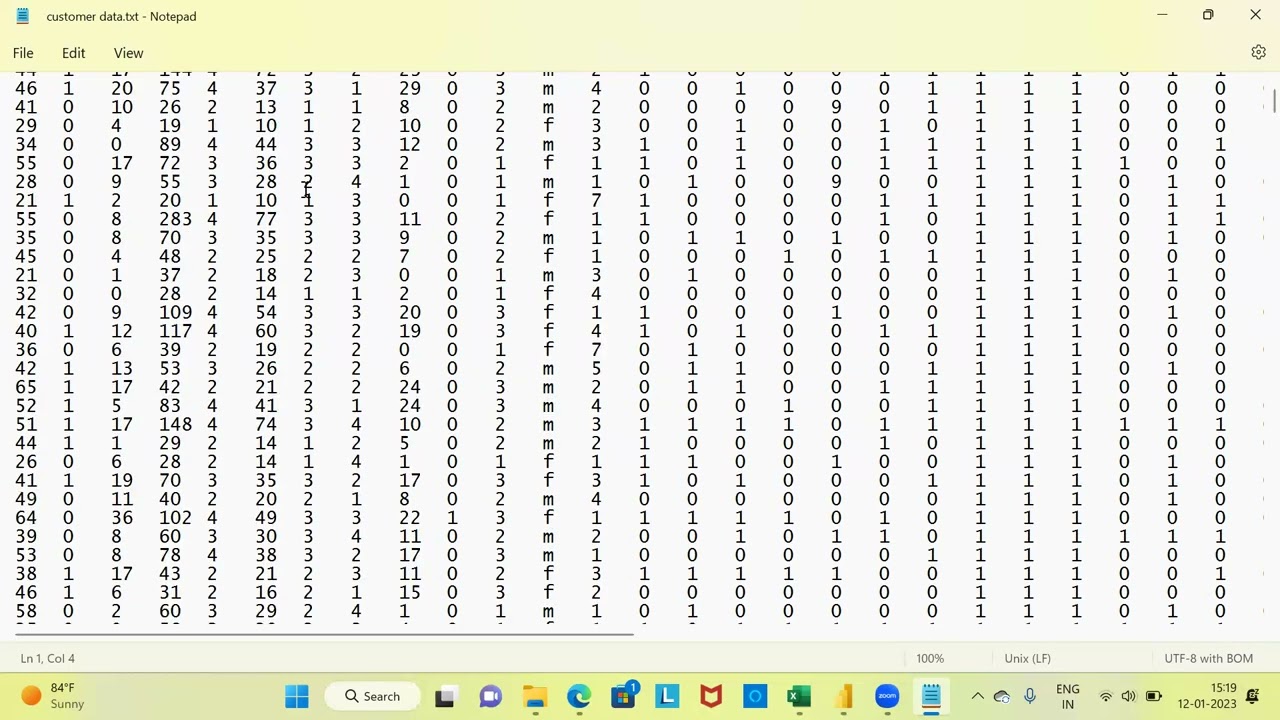Click the microphone tray icon
Screen dimensions: 1280x720
1029,696
